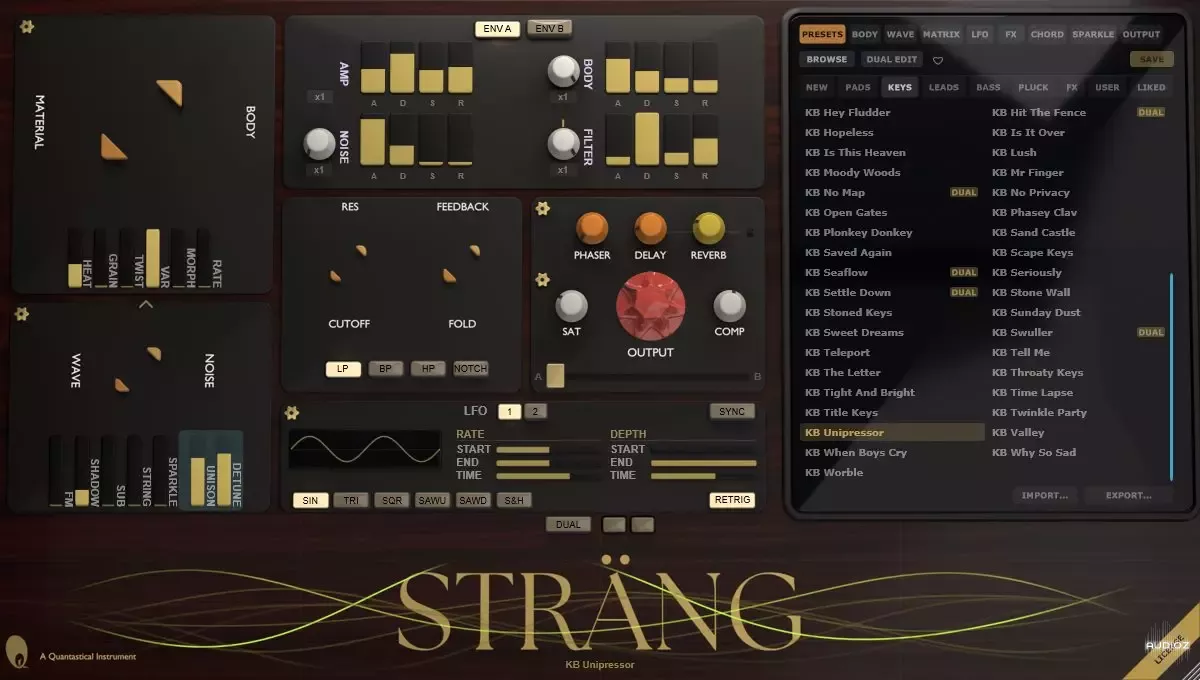Click the NOISE envelope amount knob
This screenshot has height=680, width=1200.
(x=319, y=143)
